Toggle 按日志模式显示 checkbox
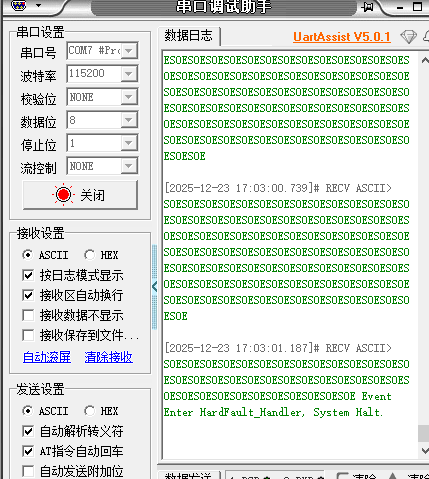The height and width of the screenshot is (479, 429). pos(28,275)
